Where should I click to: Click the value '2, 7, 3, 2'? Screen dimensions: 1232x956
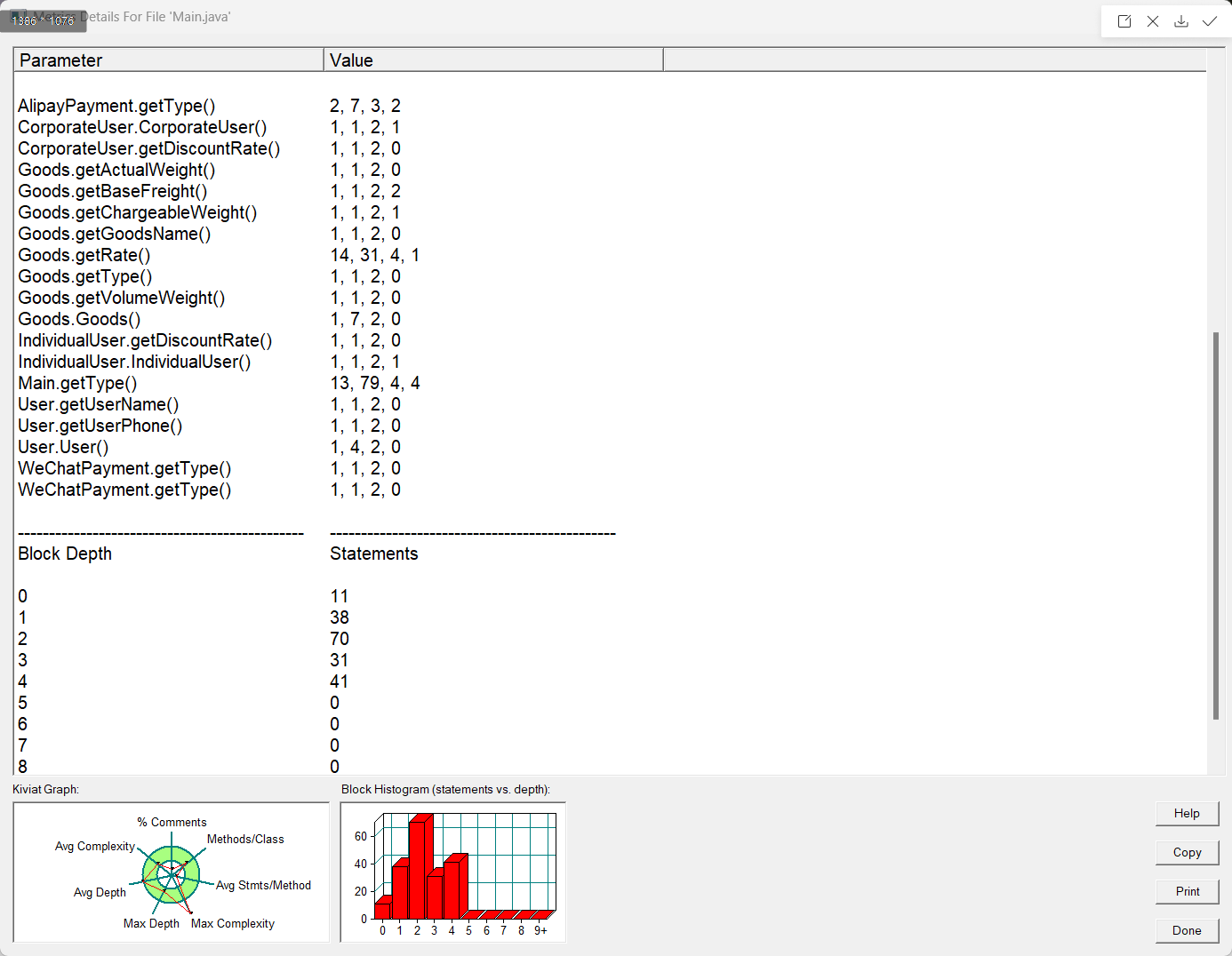click(365, 106)
